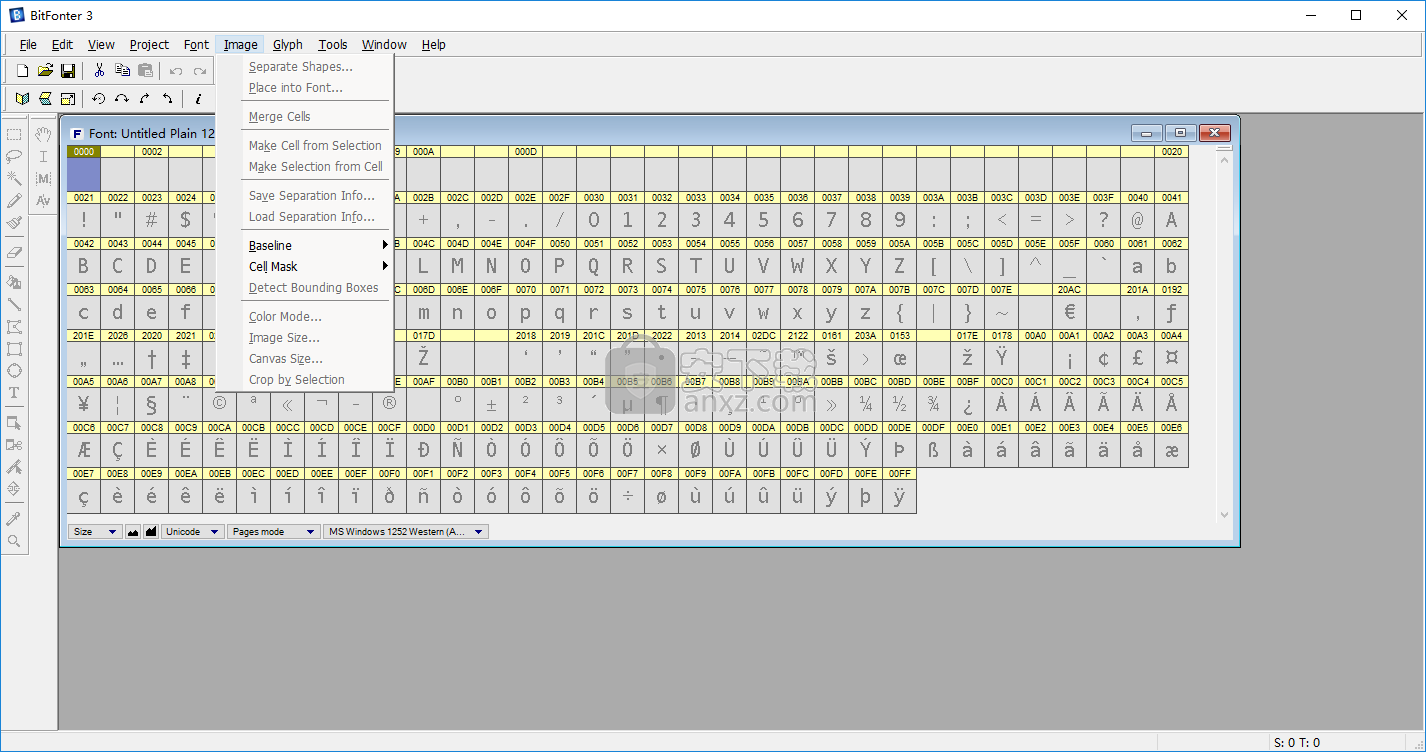Expand the Baseline submenu

(x=317, y=246)
